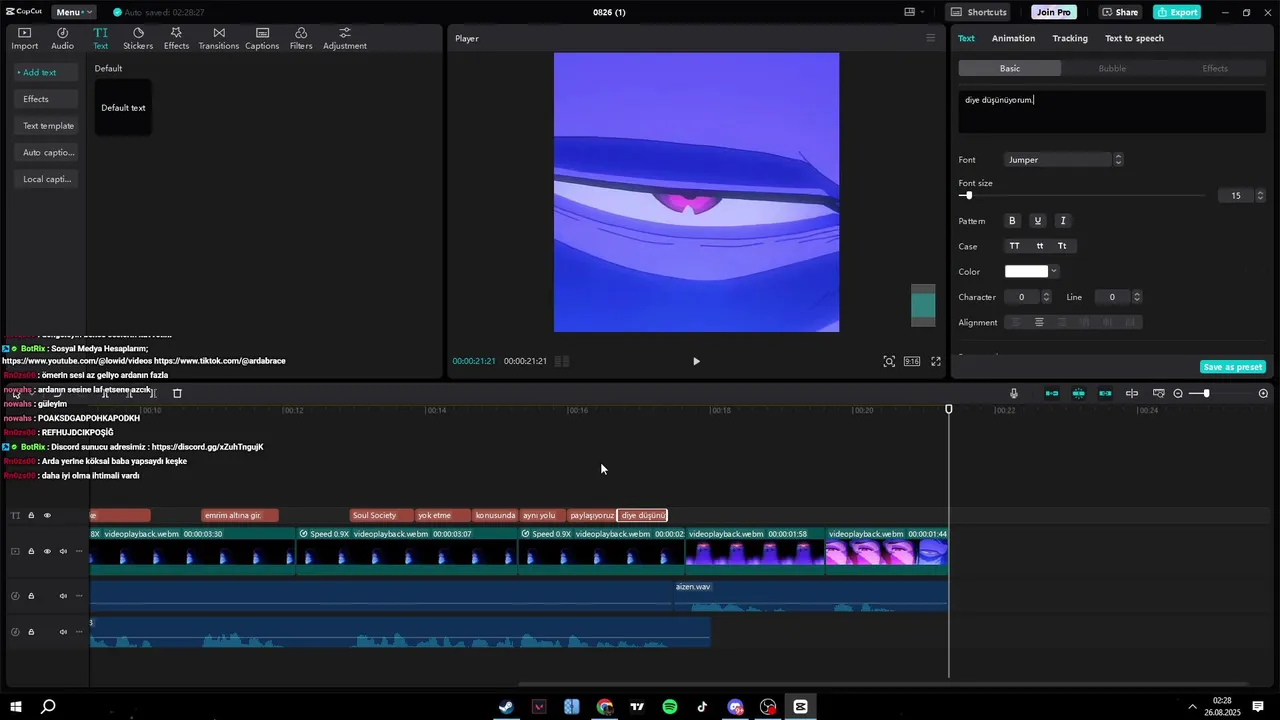Image resolution: width=1280 pixels, height=720 pixels.
Task: Click the Shortcuts button
Action: coord(978,12)
